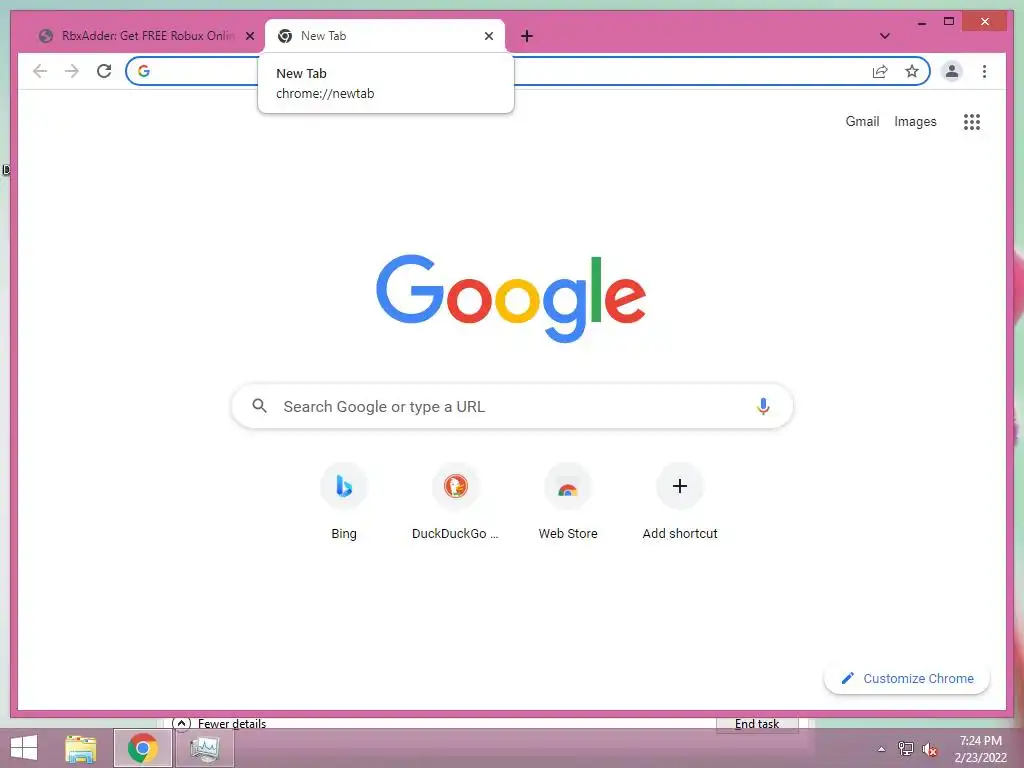Open the profile avatar menu
The height and width of the screenshot is (768, 1024).
tap(952, 71)
